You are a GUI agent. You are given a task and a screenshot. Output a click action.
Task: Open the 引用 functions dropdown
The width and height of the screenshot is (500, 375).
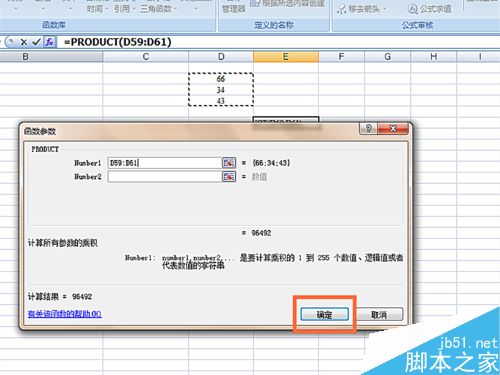[124, 9]
